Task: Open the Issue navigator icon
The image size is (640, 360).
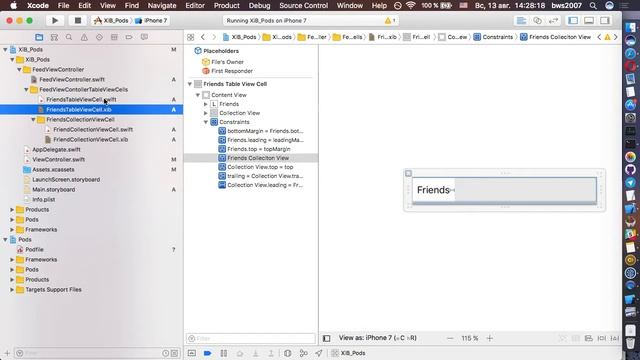Action: tap(84, 37)
